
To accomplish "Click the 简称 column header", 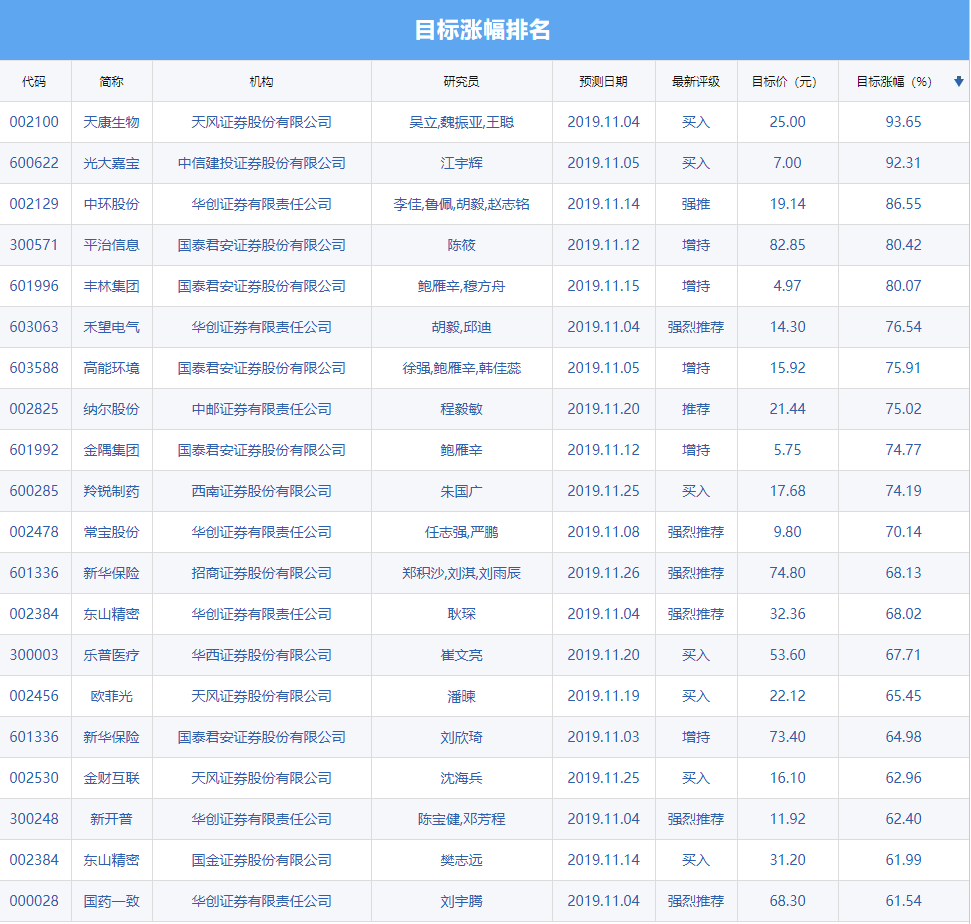I will [111, 82].
